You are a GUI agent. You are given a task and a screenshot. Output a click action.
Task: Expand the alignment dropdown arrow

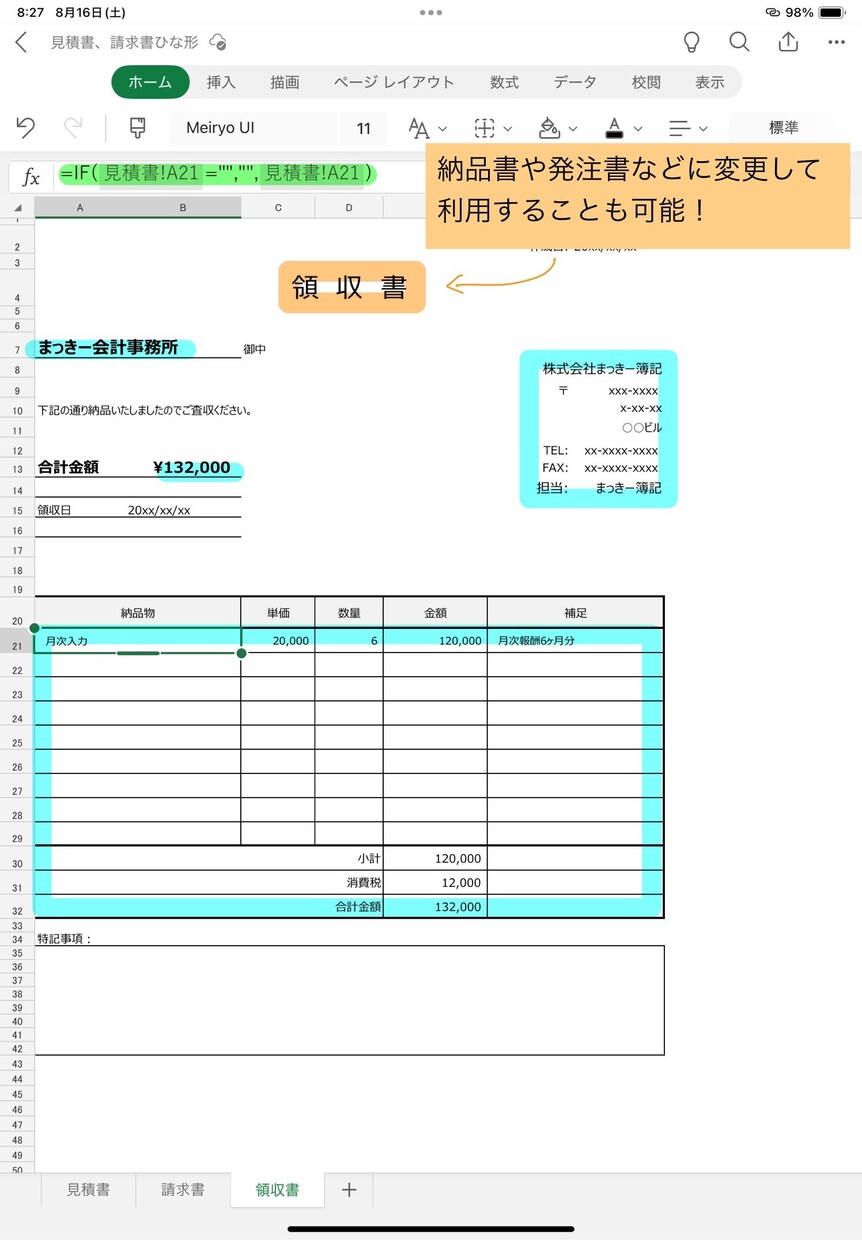(703, 129)
